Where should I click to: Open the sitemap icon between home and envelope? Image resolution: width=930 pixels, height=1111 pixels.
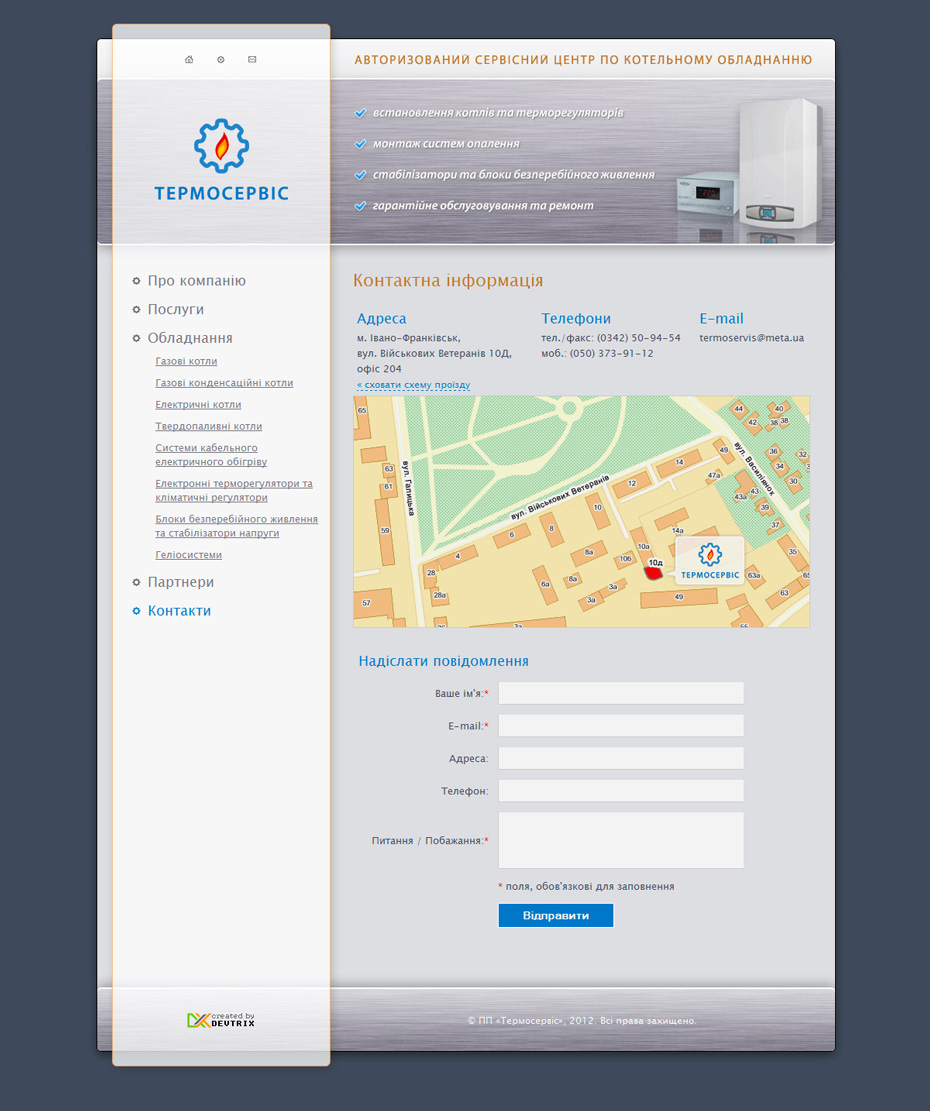221,60
